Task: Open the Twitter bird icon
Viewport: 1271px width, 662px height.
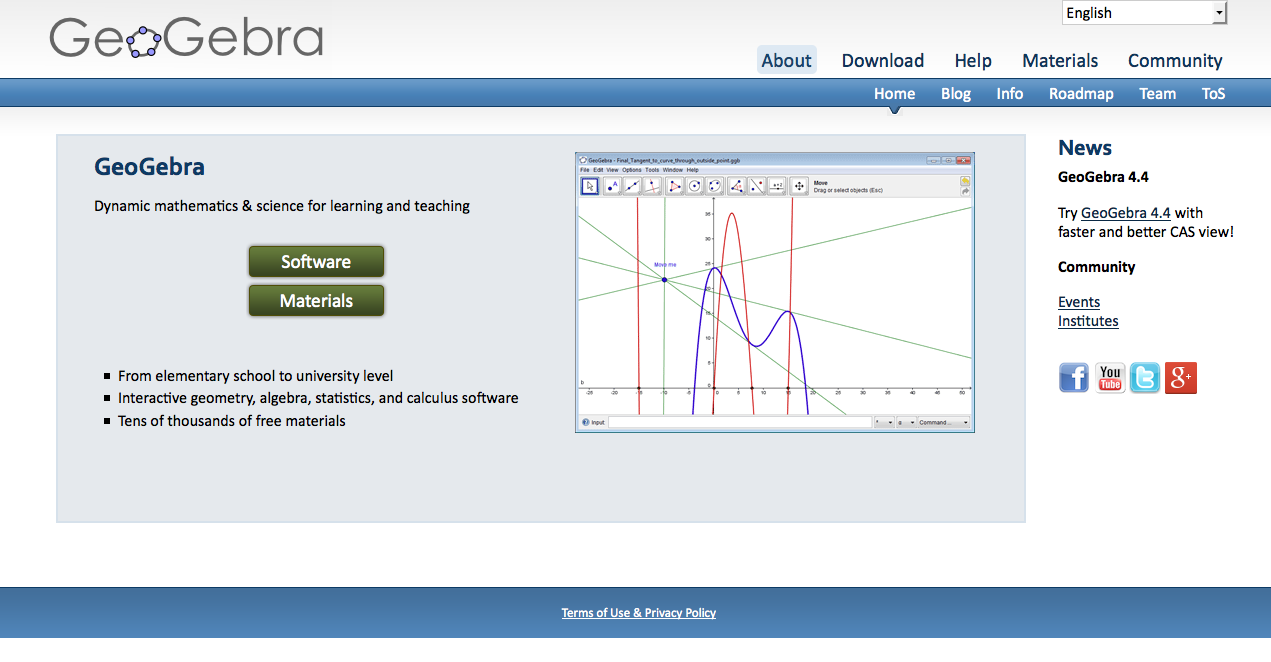Action: click(x=1145, y=378)
